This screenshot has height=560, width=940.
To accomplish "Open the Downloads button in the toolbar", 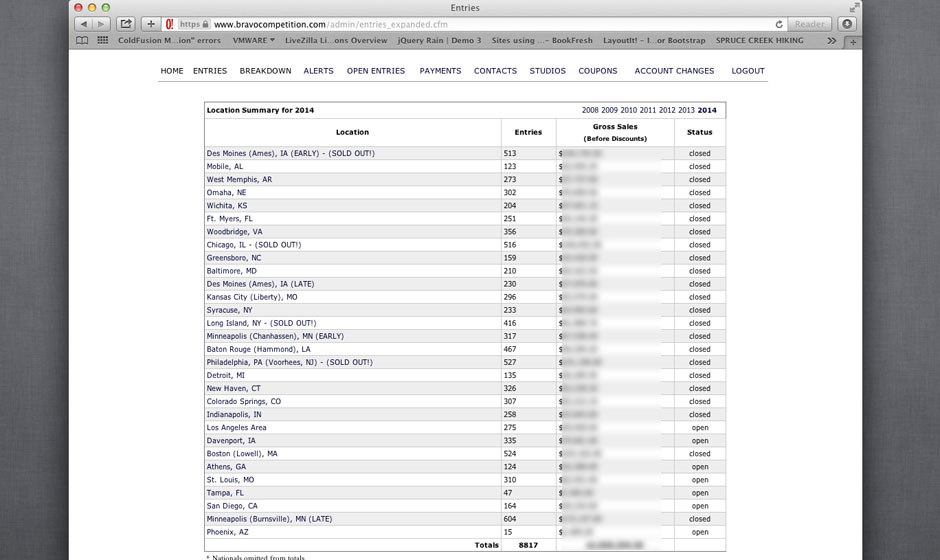I will pos(847,24).
